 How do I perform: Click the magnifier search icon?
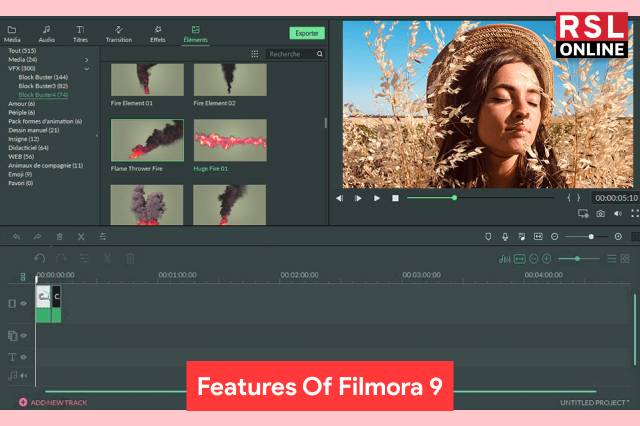(x=320, y=54)
